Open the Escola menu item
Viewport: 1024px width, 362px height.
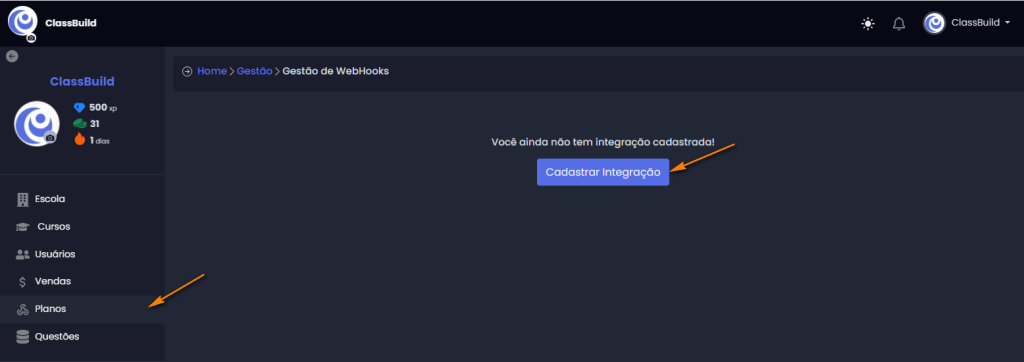click(82, 199)
